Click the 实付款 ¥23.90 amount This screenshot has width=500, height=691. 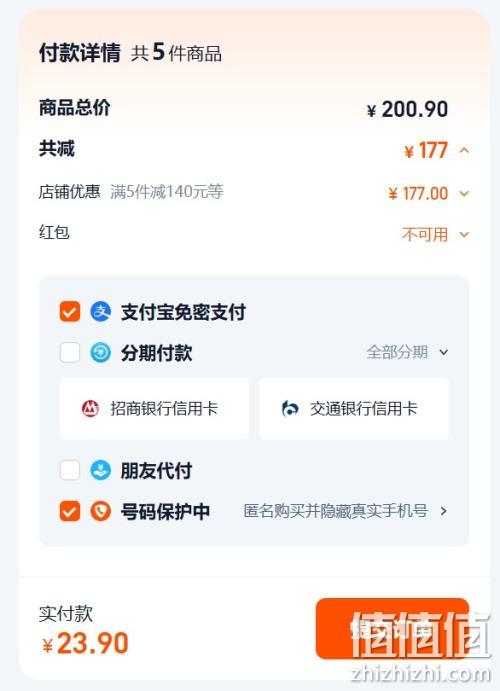point(85,643)
